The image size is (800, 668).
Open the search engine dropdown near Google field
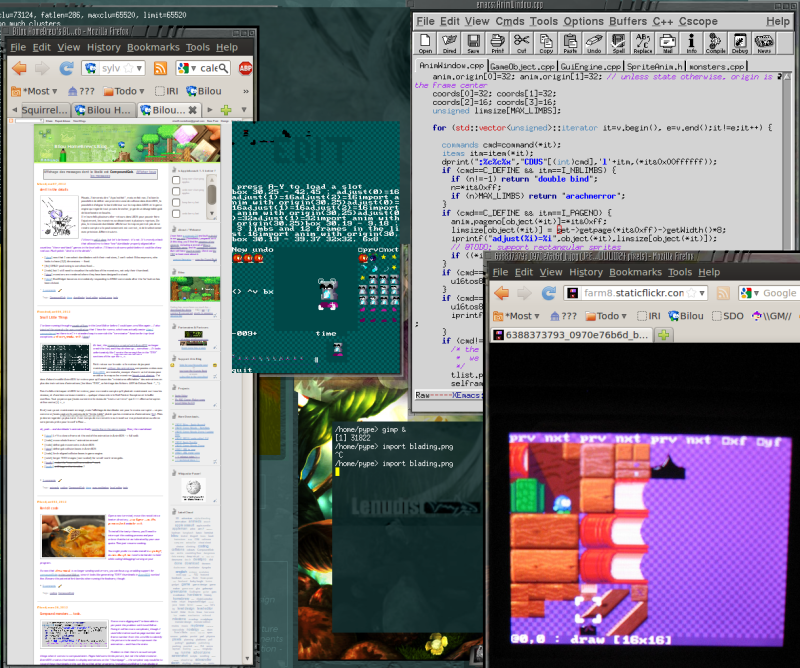click(x=748, y=293)
